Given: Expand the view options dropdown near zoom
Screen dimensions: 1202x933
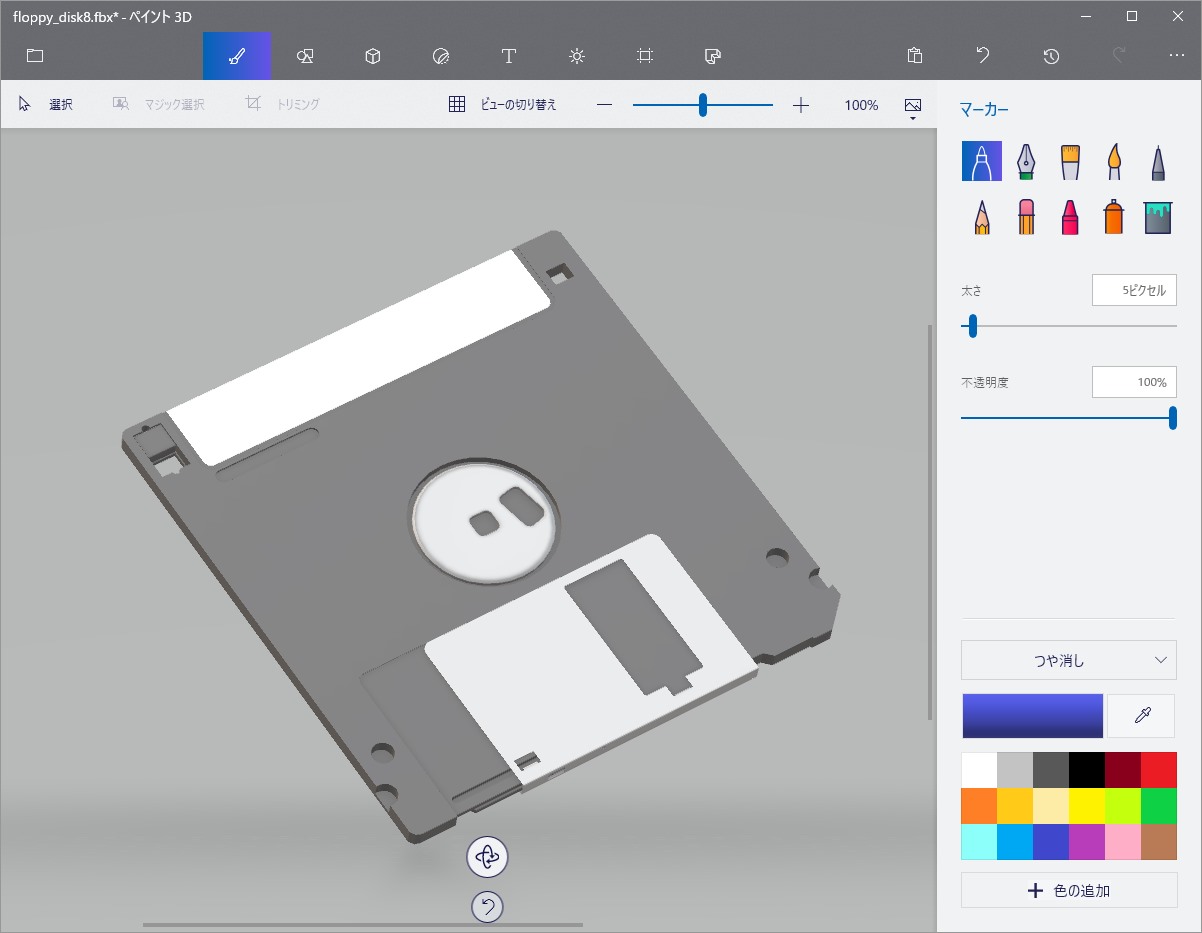Looking at the screenshot, I should click(x=912, y=108).
